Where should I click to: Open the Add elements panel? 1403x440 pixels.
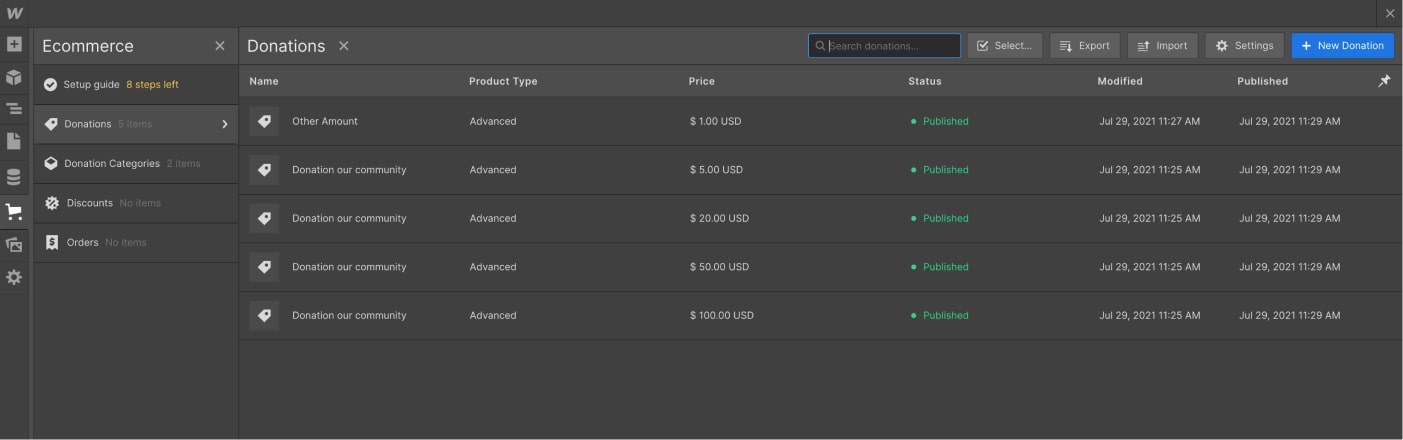pyautogui.click(x=14, y=44)
